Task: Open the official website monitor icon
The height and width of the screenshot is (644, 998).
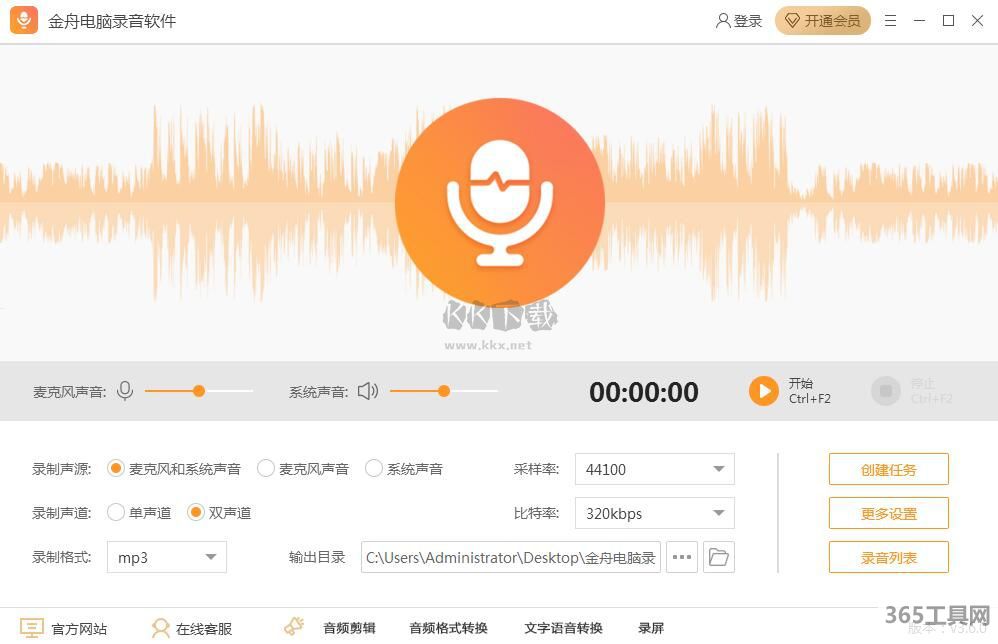Action: (x=32, y=628)
